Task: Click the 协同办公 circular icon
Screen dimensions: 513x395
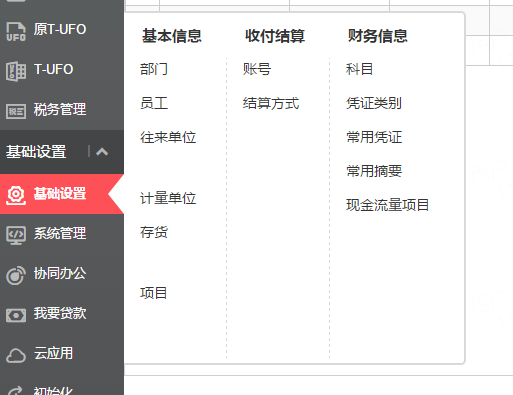Action: coord(16,275)
